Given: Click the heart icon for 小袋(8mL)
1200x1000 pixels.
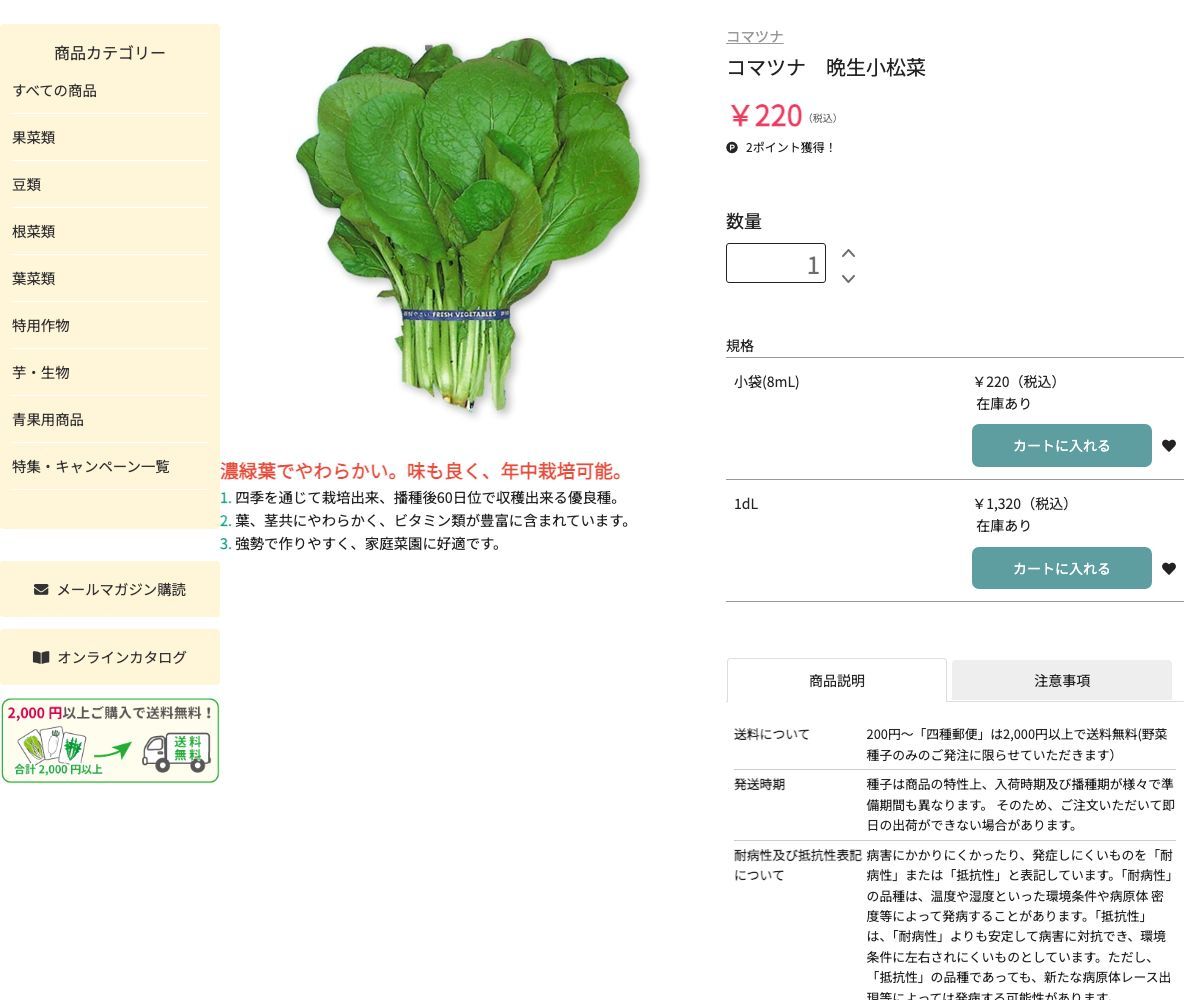Looking at the screenshot, I should (1168, 446).
